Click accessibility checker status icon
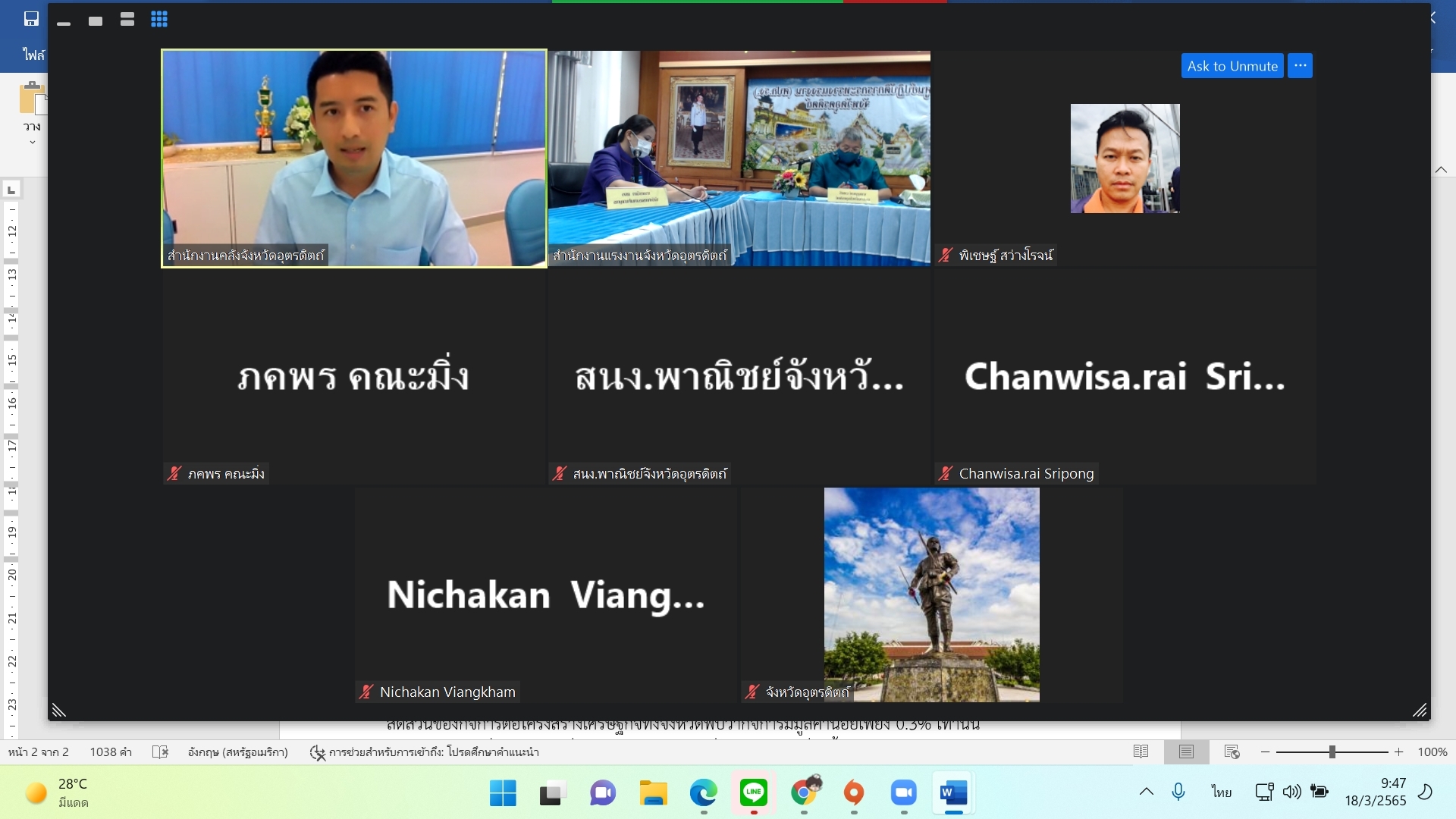This screenshot has width=1456, height=819. (x=318, y=752)
